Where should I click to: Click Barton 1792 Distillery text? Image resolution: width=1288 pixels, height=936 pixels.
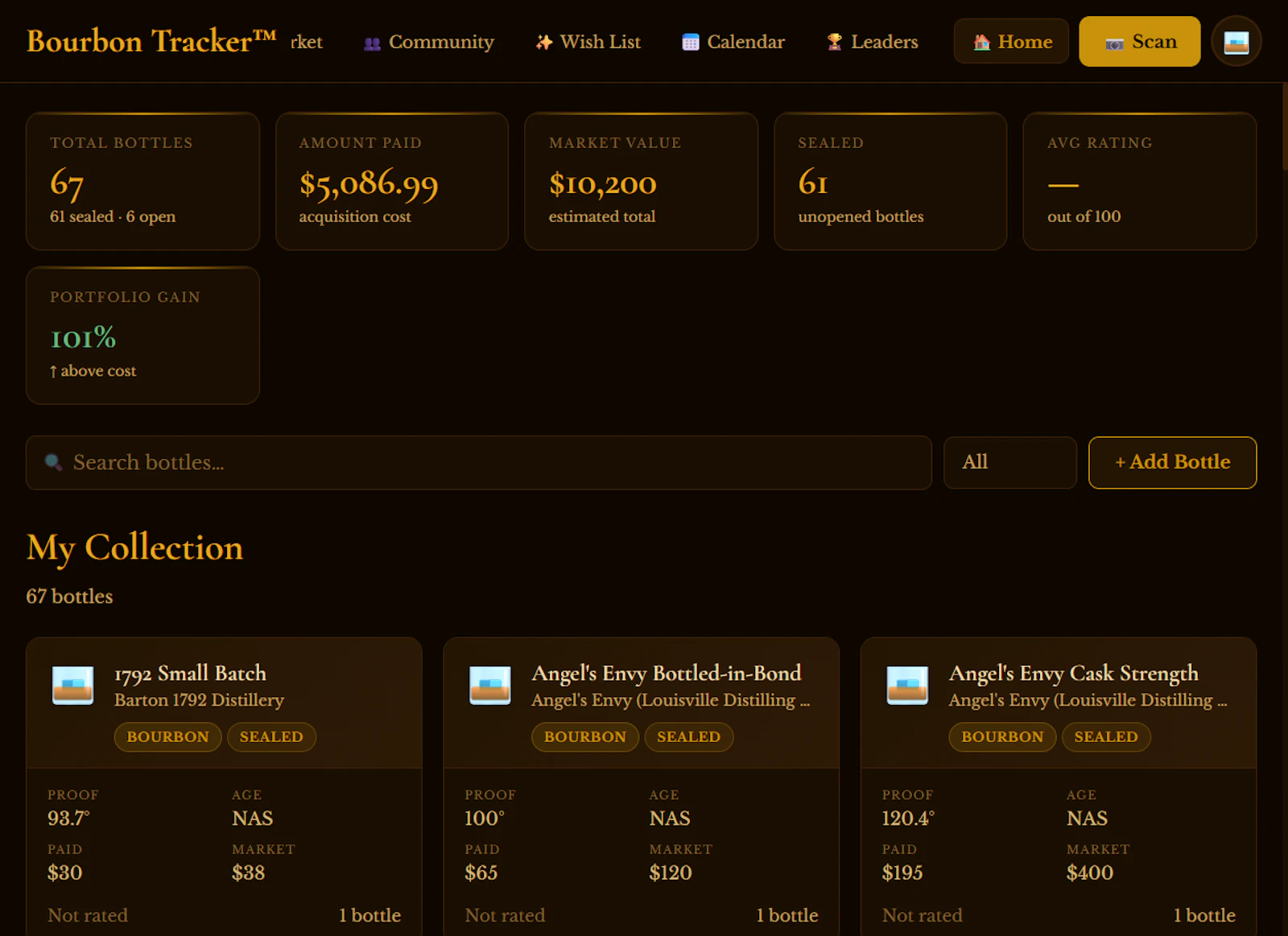pyautogui.click(x=199, y=700)
